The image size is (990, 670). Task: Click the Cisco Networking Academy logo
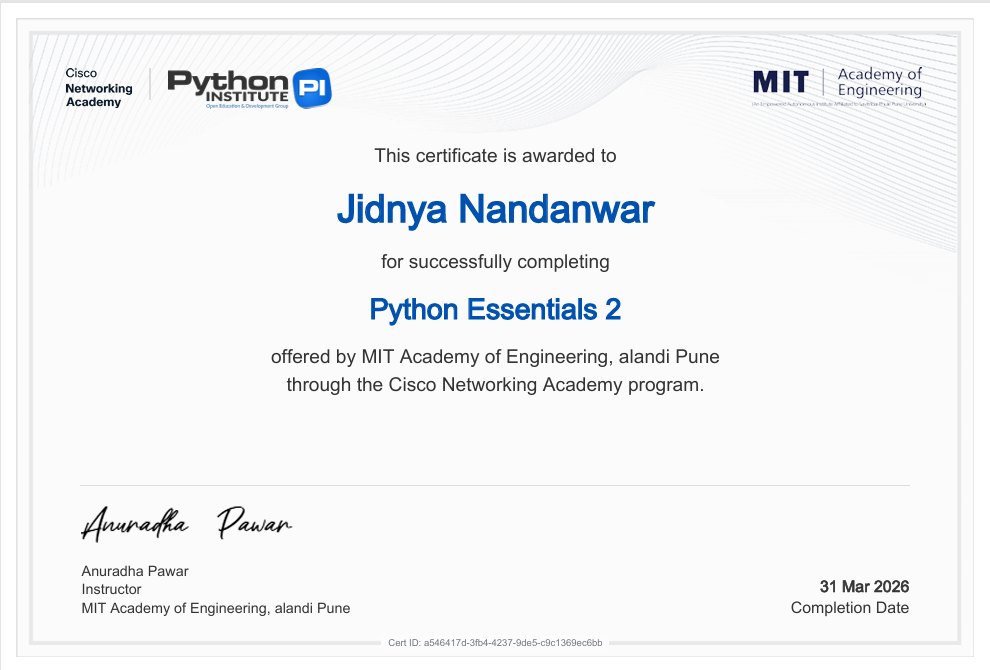(97, 88)
